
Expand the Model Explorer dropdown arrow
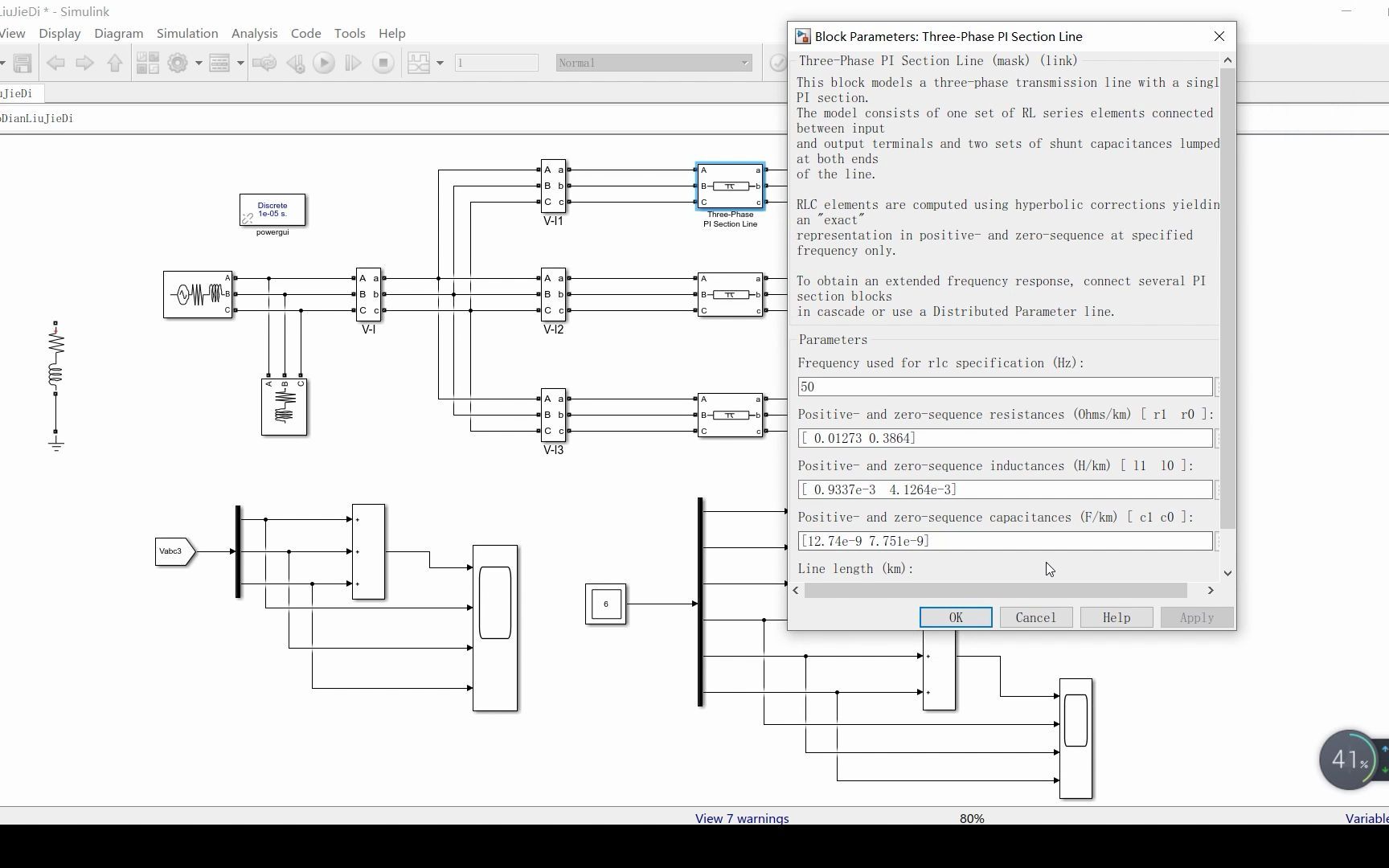tap(240, 63)
